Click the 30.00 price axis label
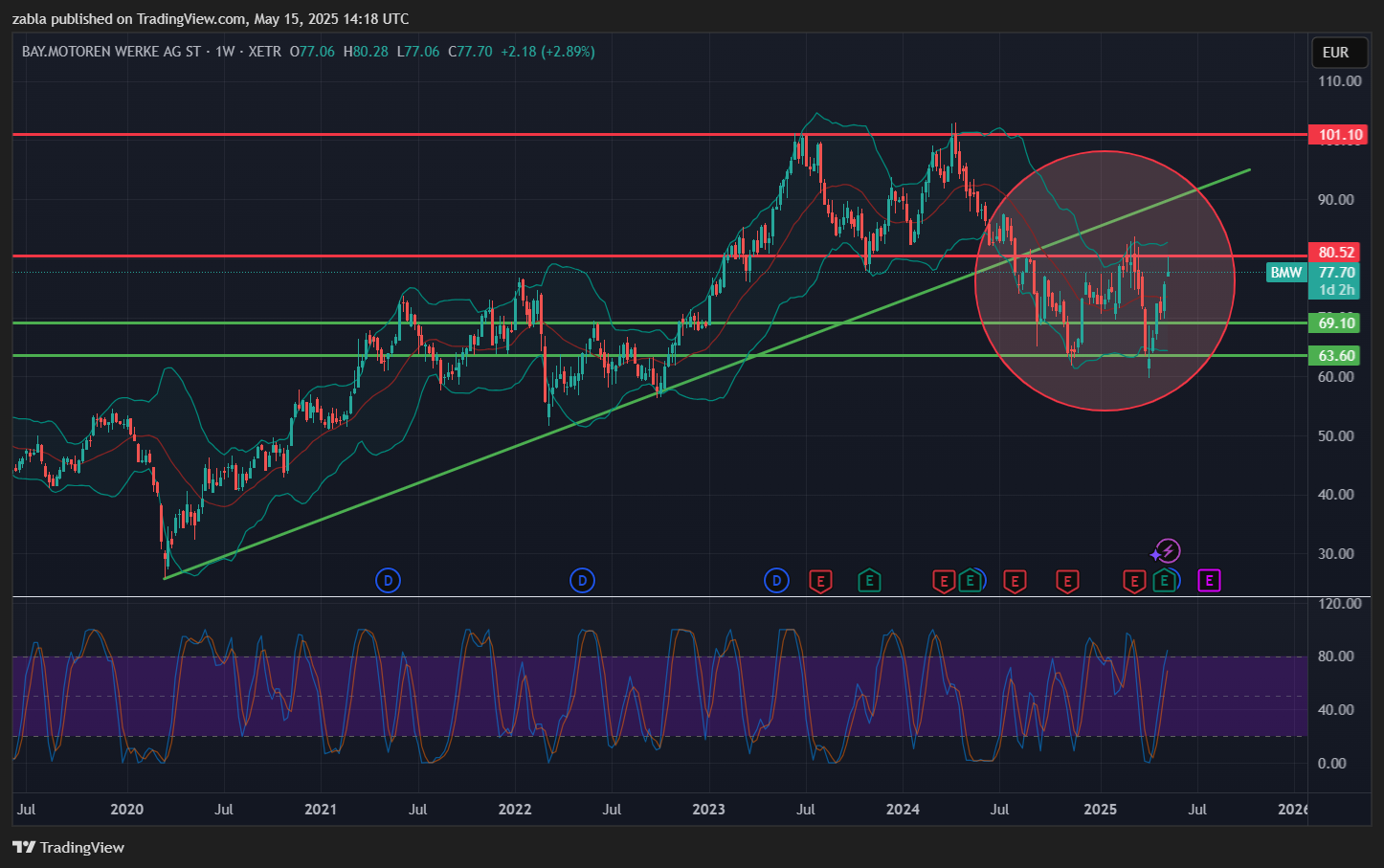The image size is (1384, 868). tap(1336, 554)
